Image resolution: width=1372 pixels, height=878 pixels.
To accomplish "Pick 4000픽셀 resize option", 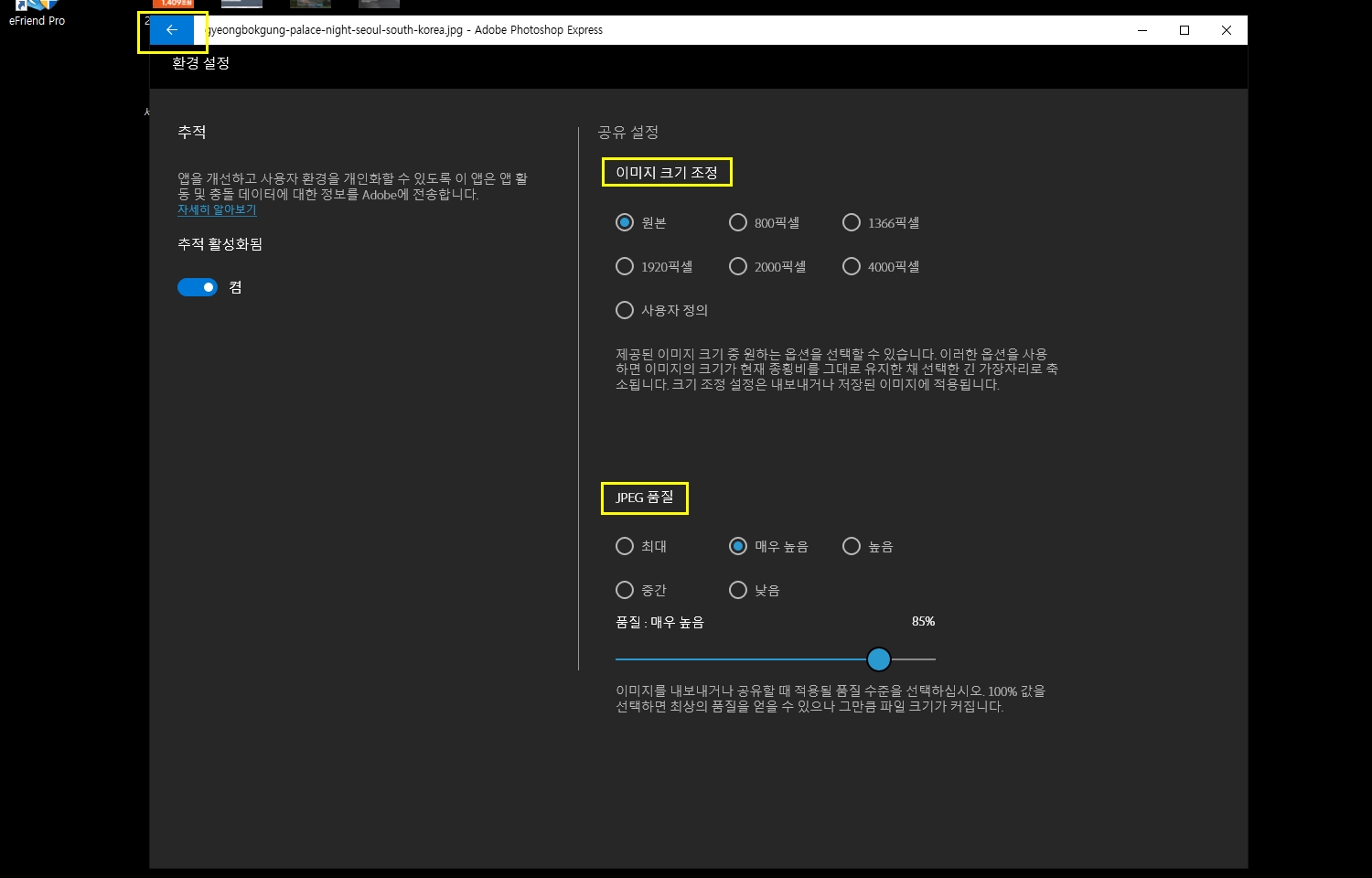I will coord(852,266).
